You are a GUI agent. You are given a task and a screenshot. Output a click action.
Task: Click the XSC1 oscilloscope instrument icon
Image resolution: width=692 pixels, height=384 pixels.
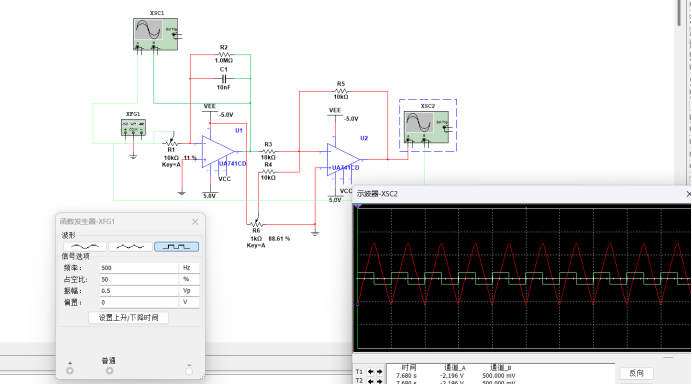click(155, 34)
